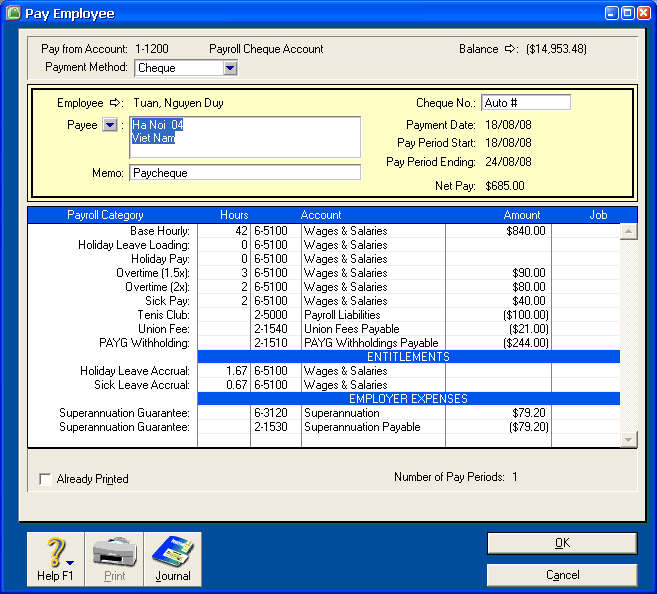Select the Base Hourly hours cell
This screenshot has width=657, height=594.
tap(223, 231)
